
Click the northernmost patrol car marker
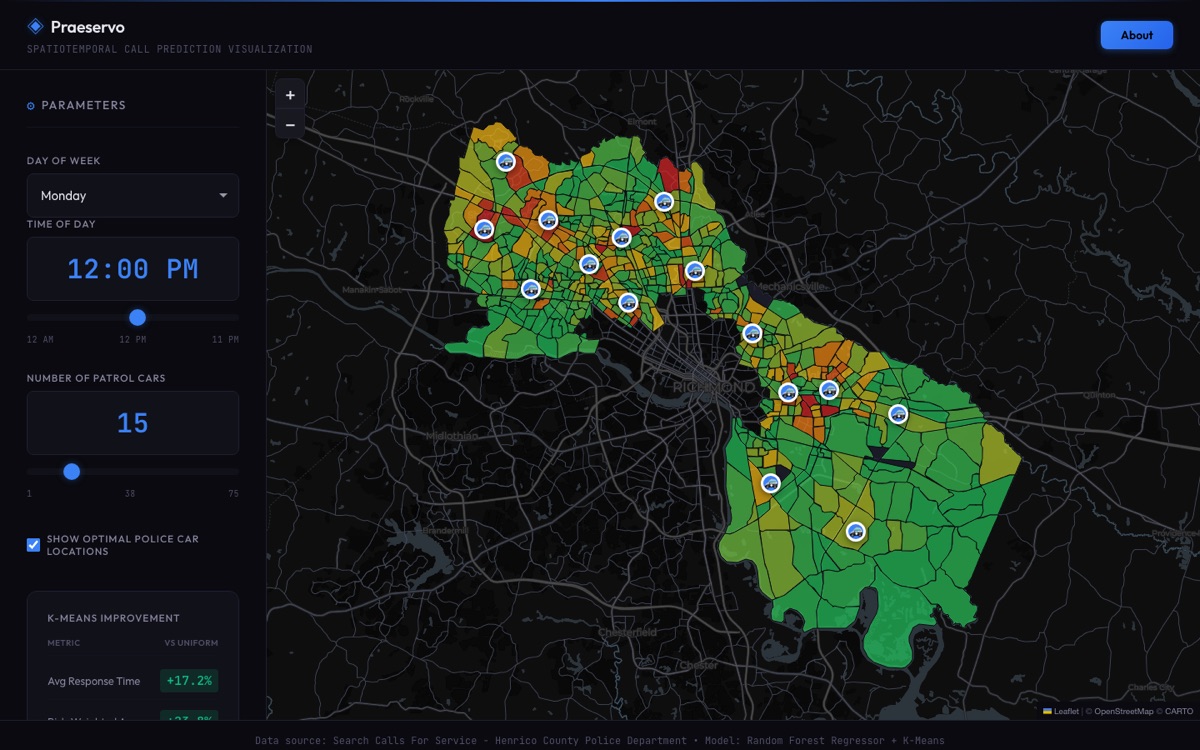tap(506, 161)
